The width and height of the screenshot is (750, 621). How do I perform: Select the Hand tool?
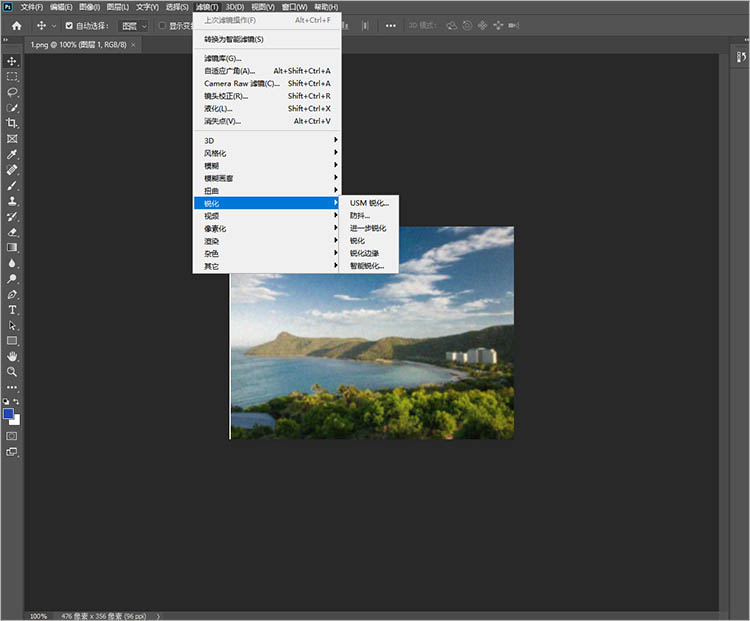pyautogui.click(x=12, y=356)
